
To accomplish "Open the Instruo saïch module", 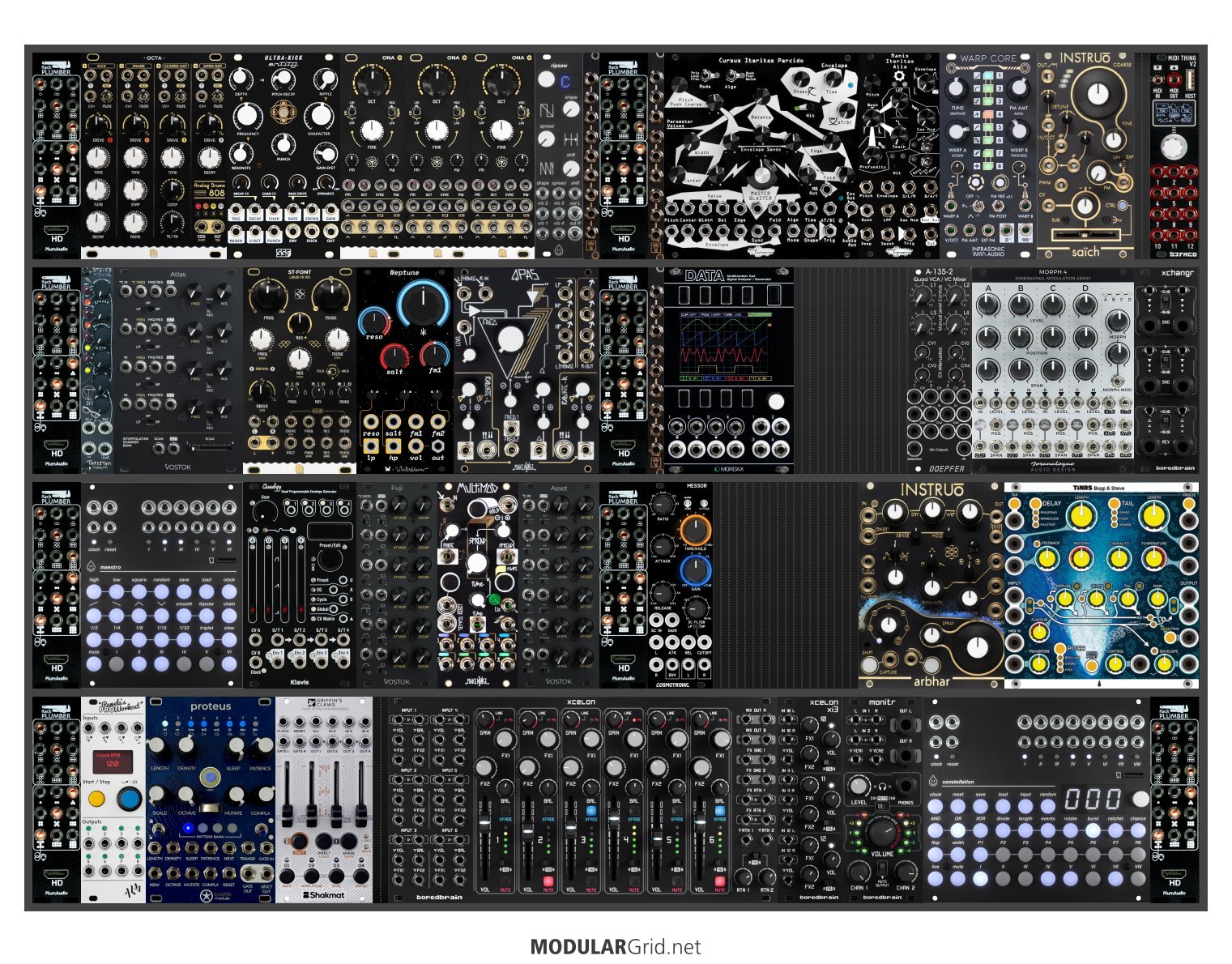I will pyautogui.click(x=1085, y=156).
